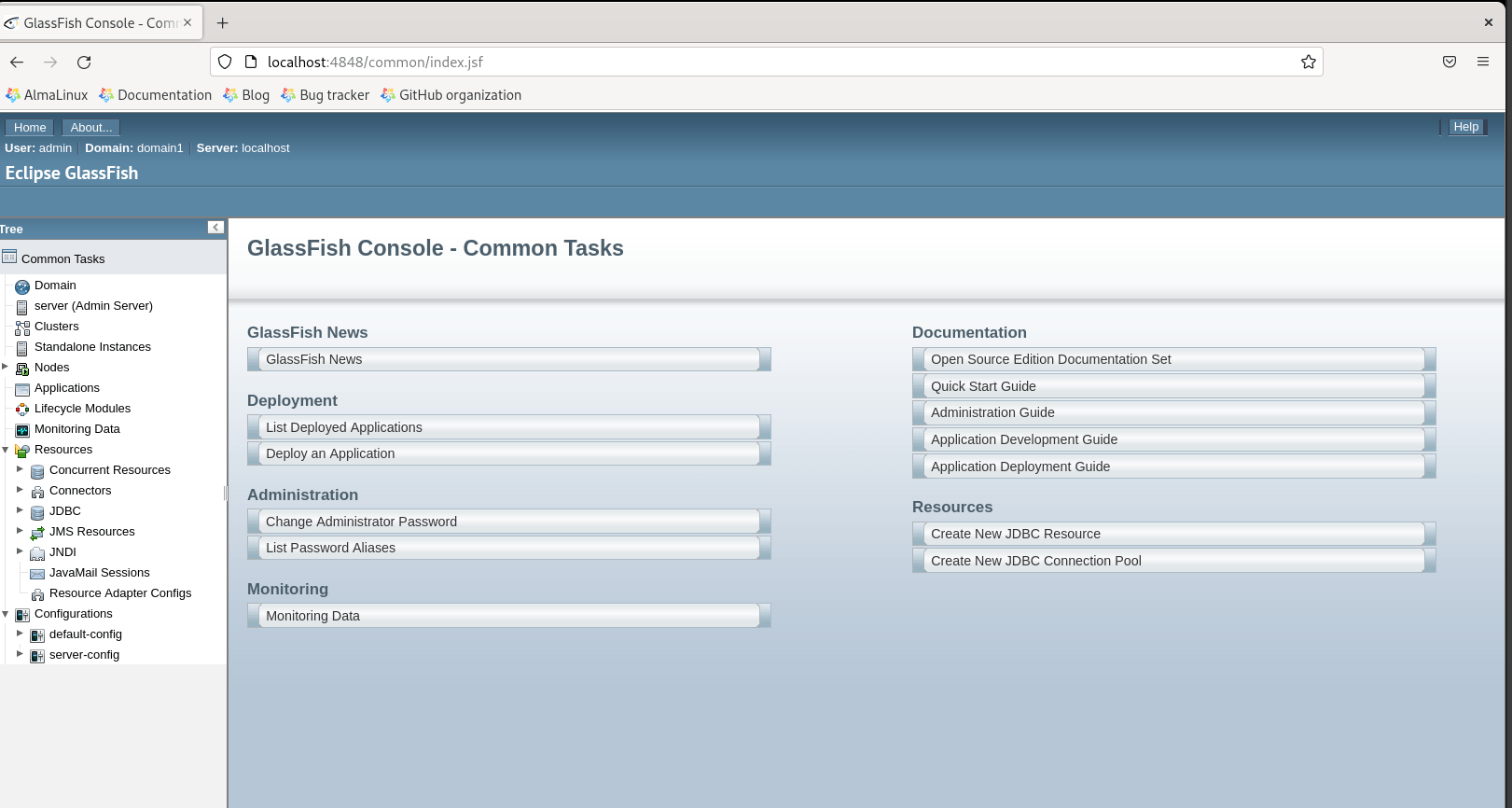The height and width of the screenshot is (808, 1512).
Task: Collapse the Tree panel with arrow button
Action: coord(215,228)
